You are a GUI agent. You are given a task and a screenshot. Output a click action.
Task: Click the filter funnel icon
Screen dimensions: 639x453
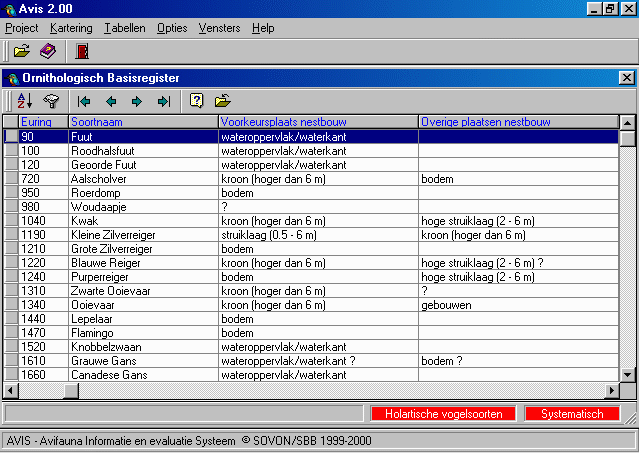[x=51, y=101]
